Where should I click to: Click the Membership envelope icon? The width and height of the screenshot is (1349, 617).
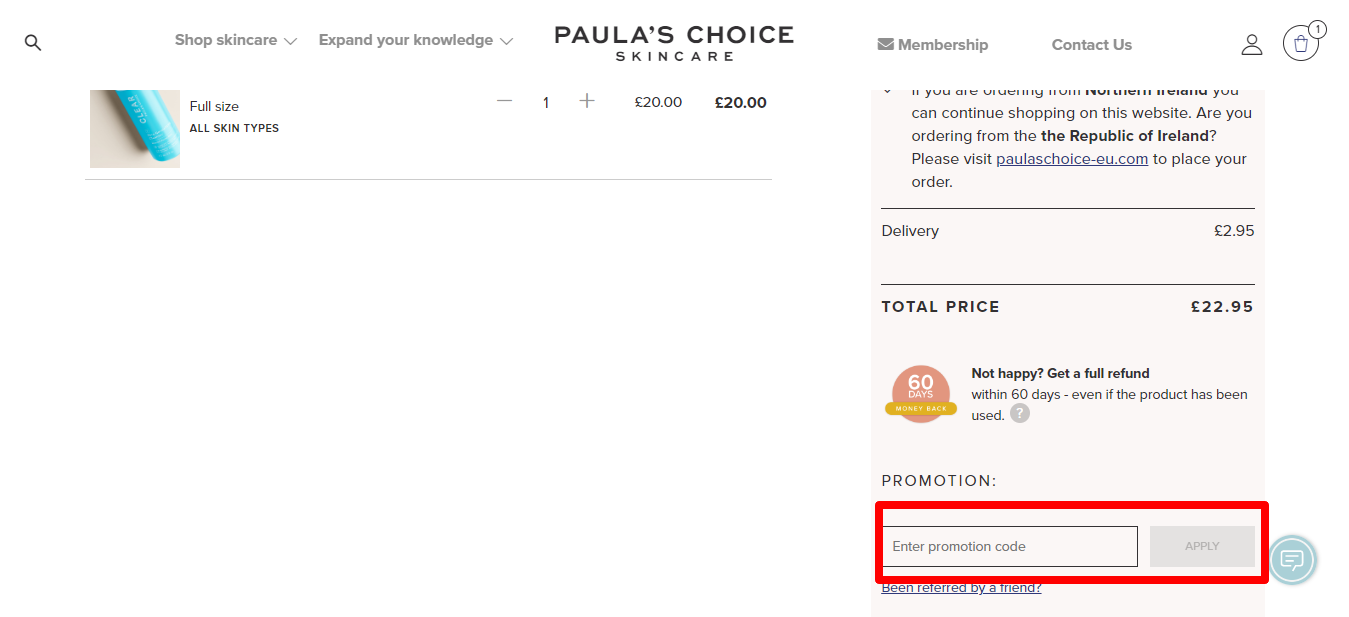(885, 44)
